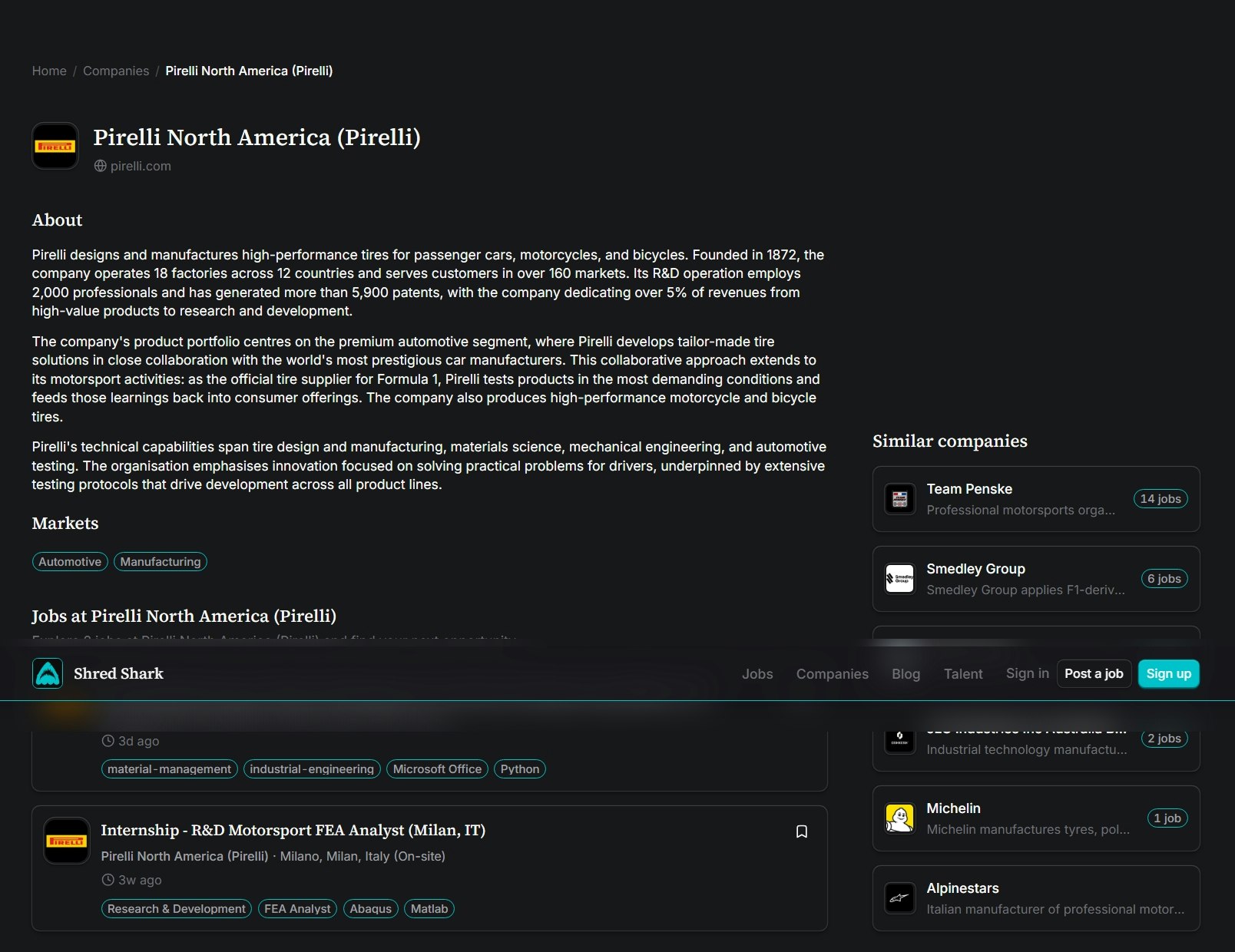Click the Similar companies heading
1235x952 pixels.
950,441
